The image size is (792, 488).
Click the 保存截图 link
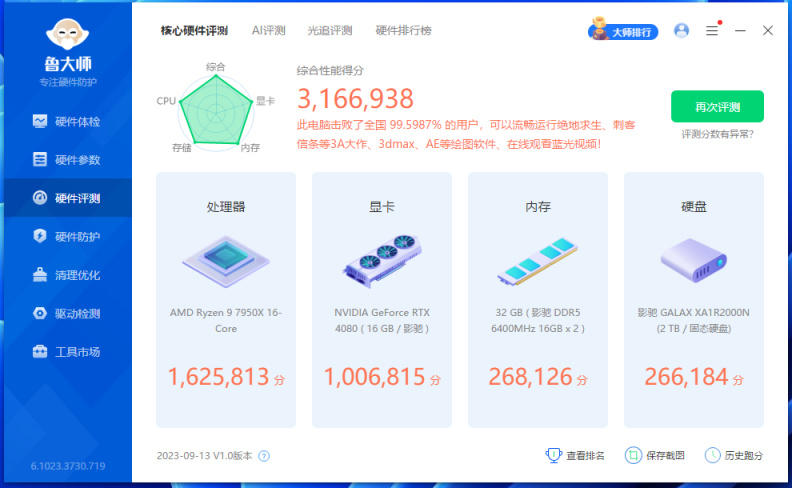pyautogui.click(x=665, y=456)
